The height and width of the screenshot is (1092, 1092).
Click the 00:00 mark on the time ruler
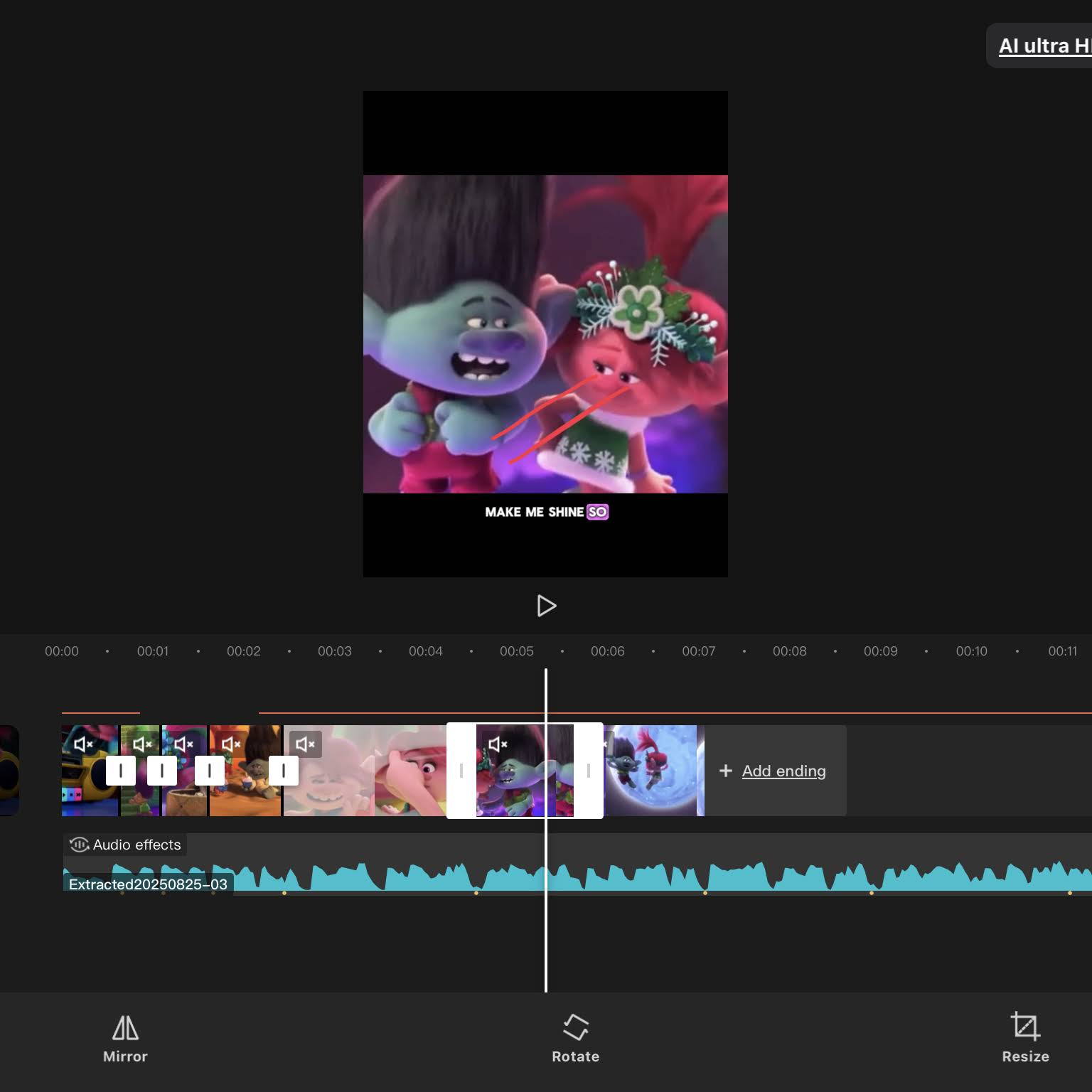pyautogui.click(x=62, y=651)
